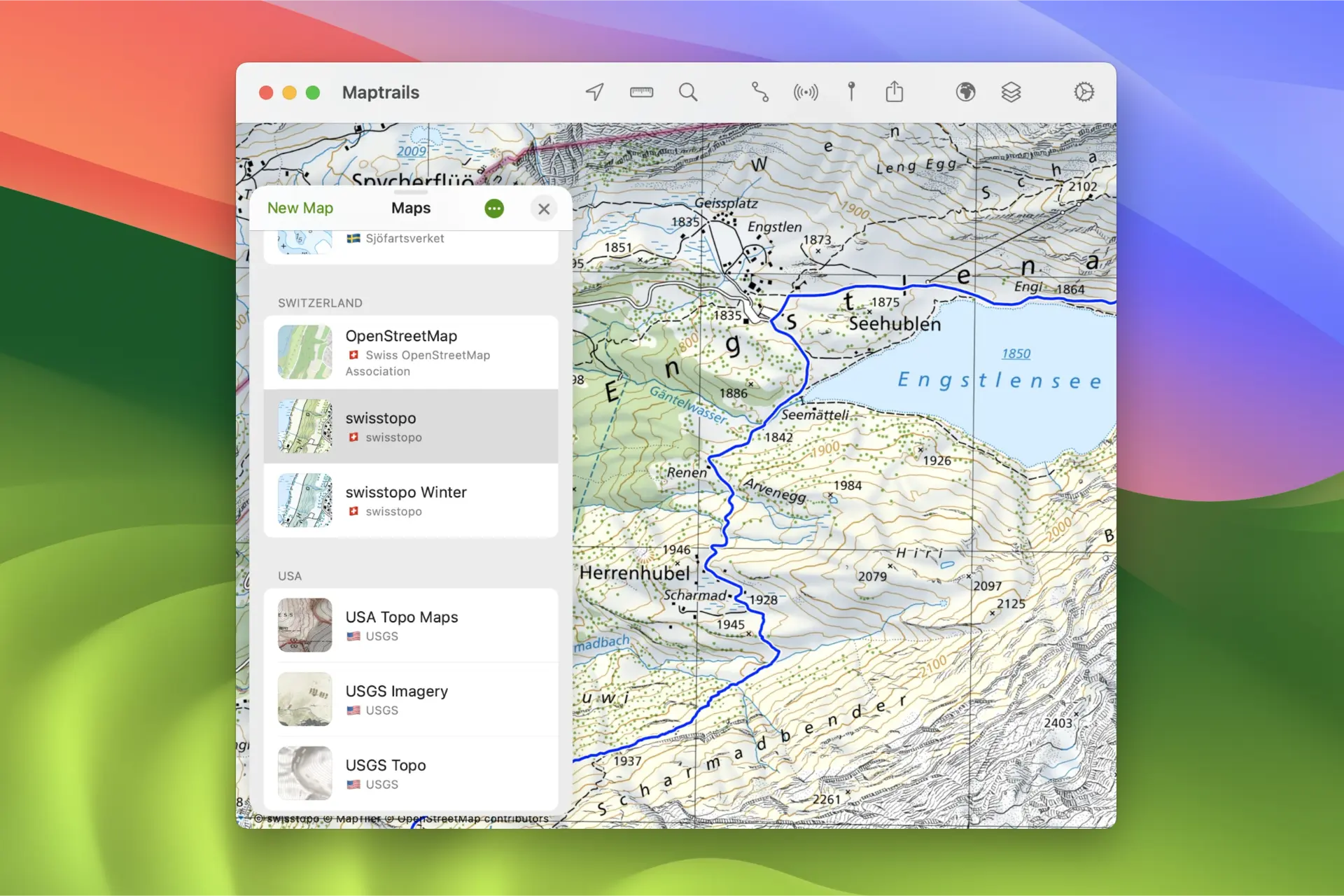The height and width of the screenshot is (896, 1344).
Task: Click the Sjöfartsverket map entry
Action: pyautogui.click(x=411, y=246)
